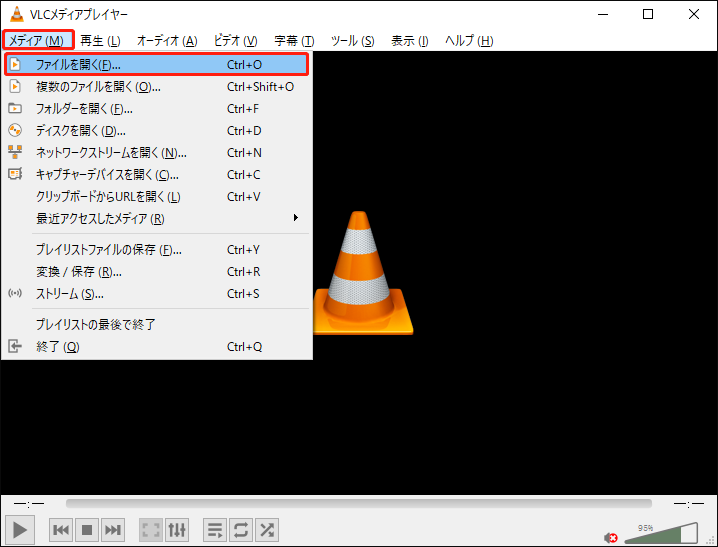
Task: Click the window resize grip corner
Action: point(711,541)
